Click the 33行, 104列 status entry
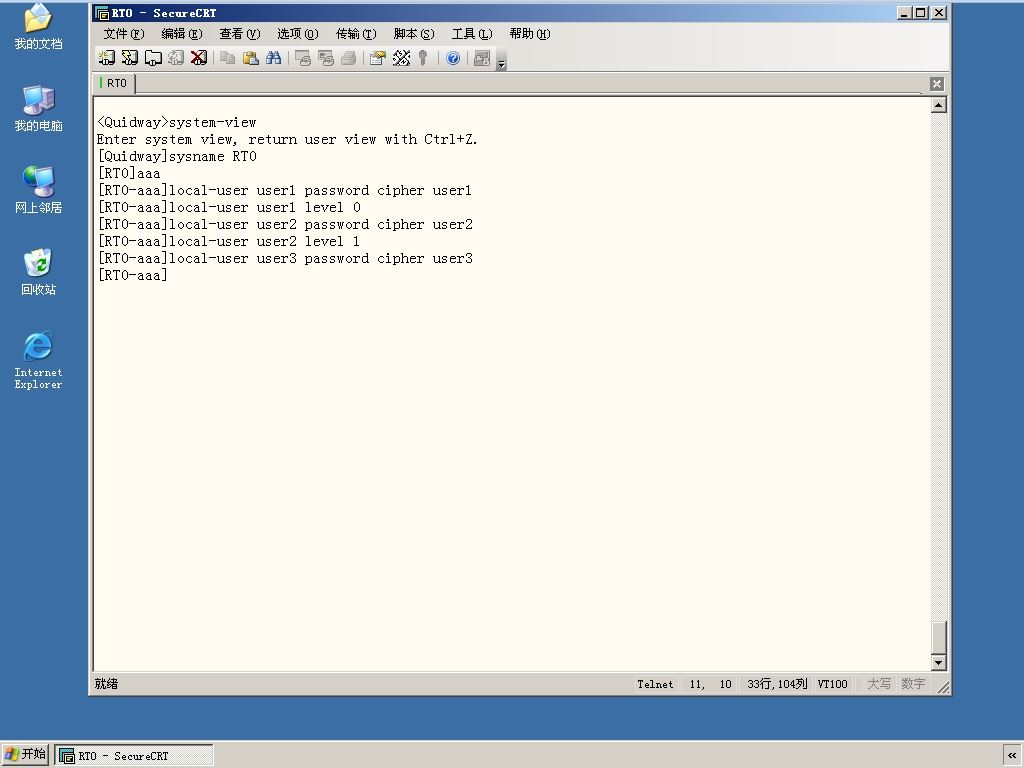This screenshot has height=768, width=1024. (x=777, y=684)
